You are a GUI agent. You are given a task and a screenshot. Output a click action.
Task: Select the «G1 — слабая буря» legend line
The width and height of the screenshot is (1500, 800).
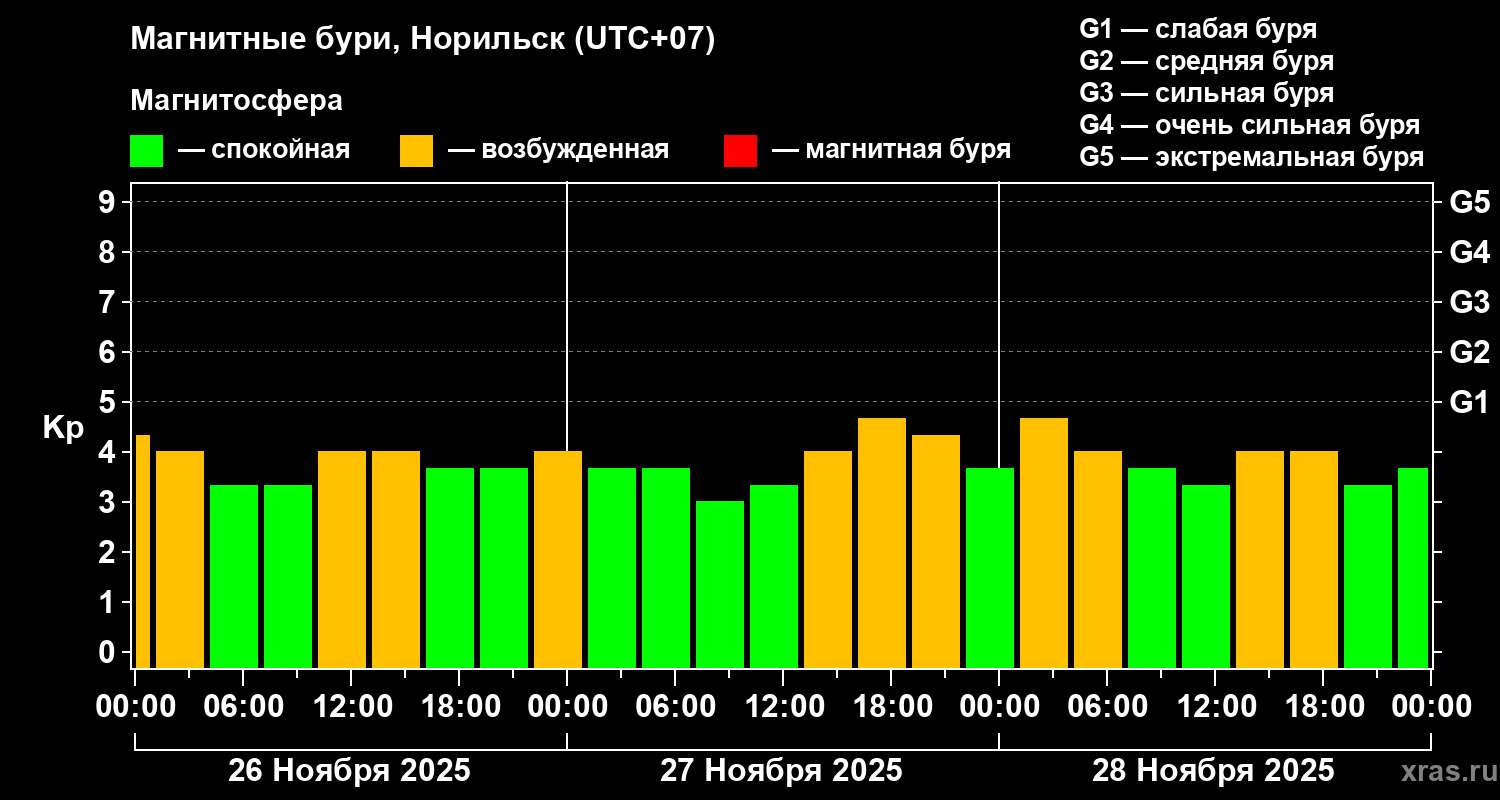pos(1198,28)
